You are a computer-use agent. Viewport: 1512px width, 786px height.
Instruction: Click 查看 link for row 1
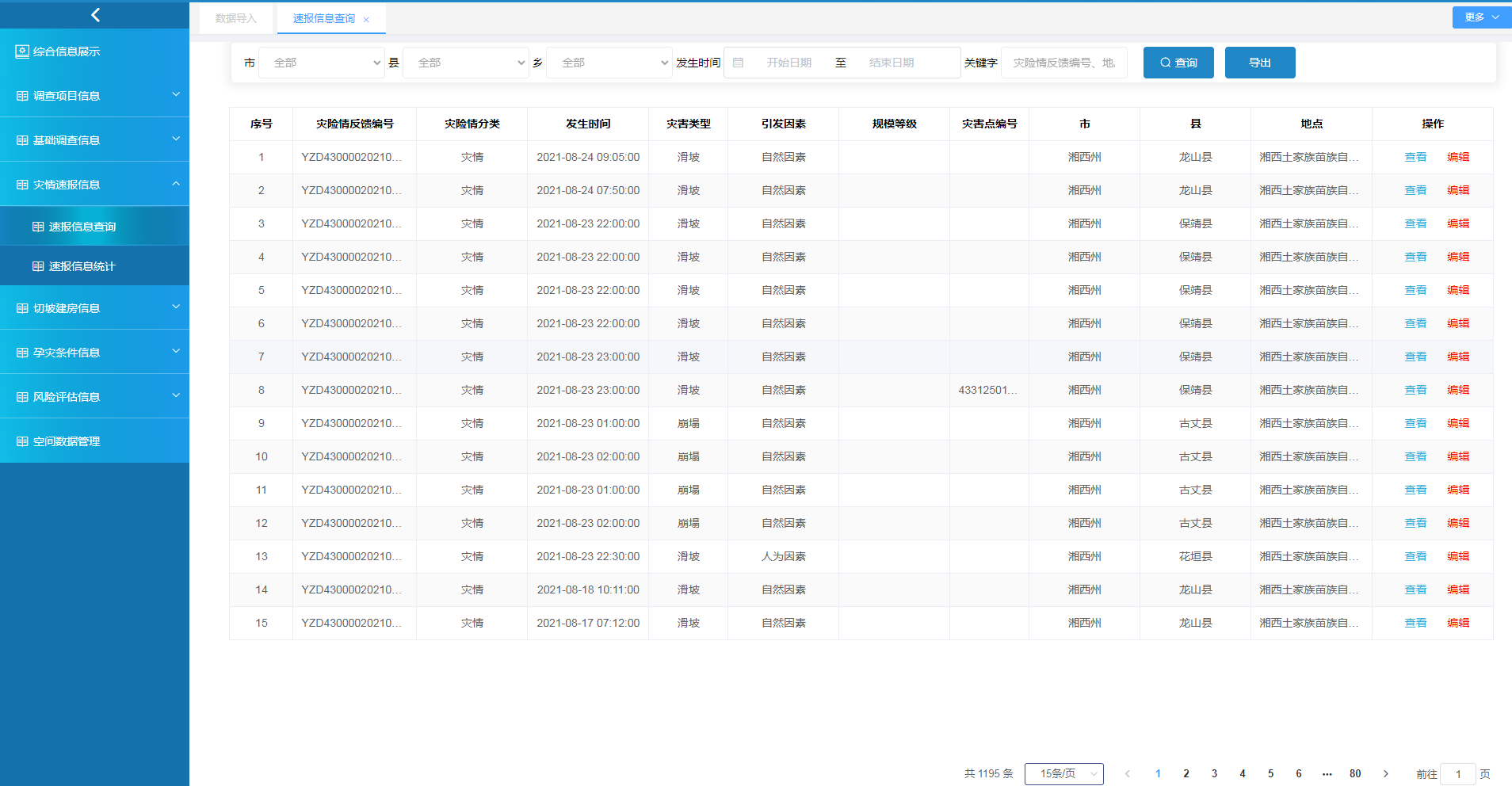point(1415,157)
